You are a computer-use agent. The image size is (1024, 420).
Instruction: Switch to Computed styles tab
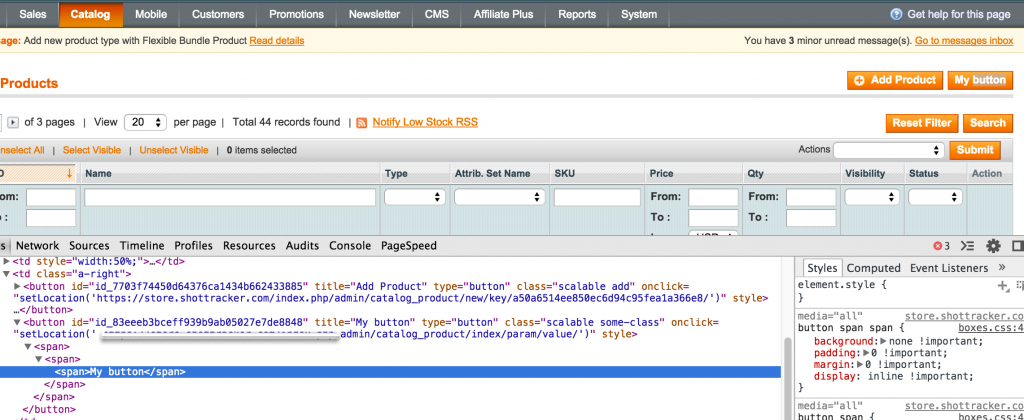[873, 268]
